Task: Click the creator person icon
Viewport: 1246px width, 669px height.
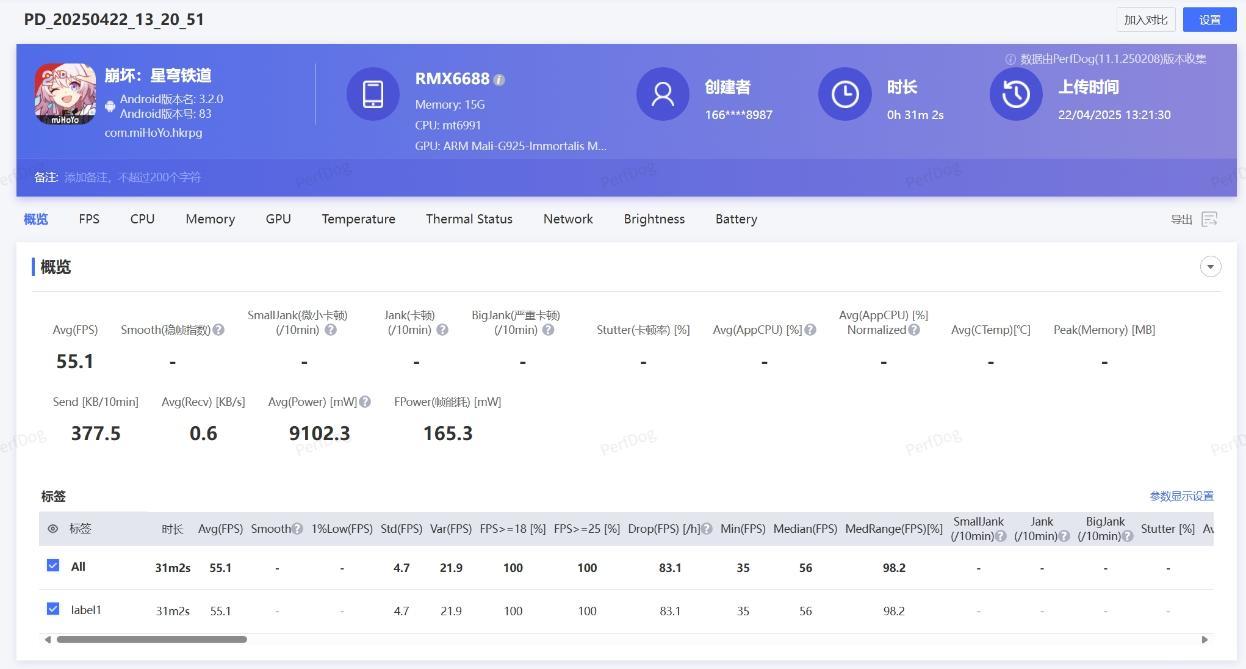Action: (x=663, y=94)
